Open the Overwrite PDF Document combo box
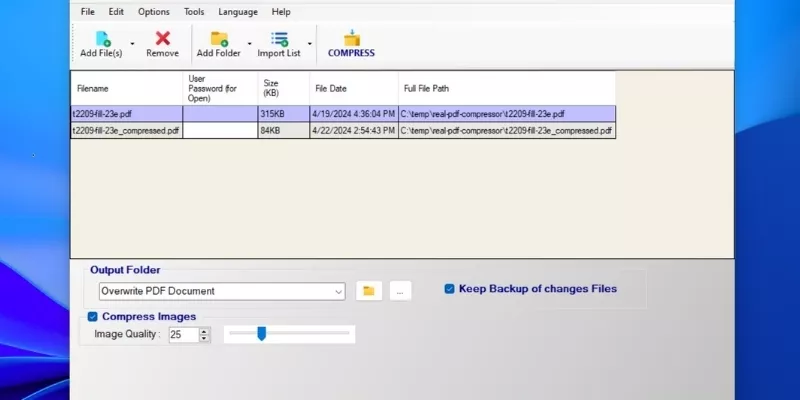The image size is (800, 400). point(222,291)
